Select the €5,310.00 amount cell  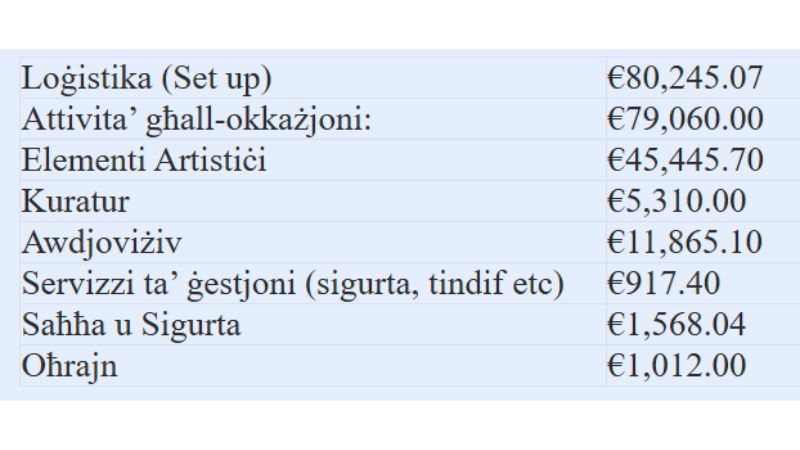676,201
